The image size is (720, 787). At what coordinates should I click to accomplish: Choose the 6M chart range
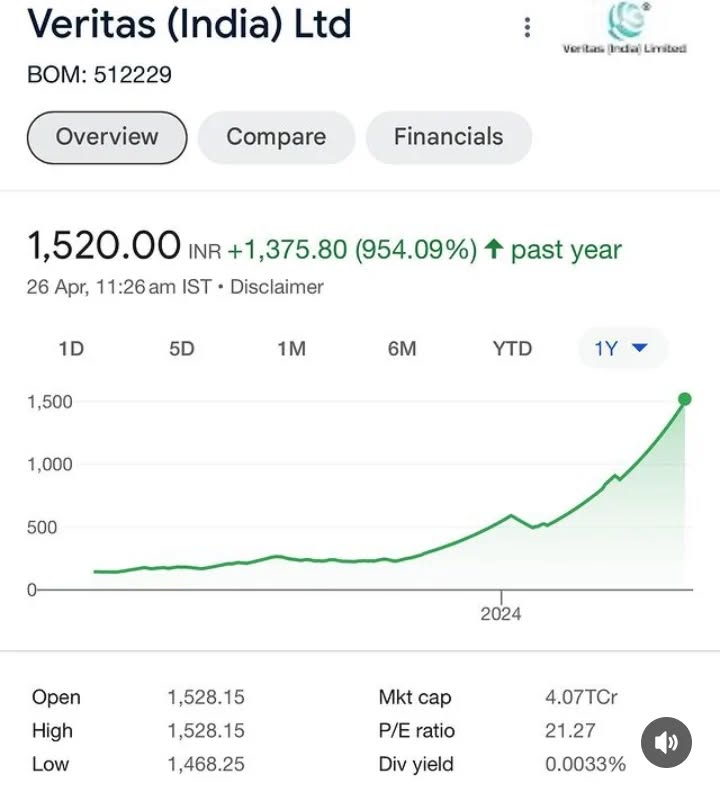402,349
